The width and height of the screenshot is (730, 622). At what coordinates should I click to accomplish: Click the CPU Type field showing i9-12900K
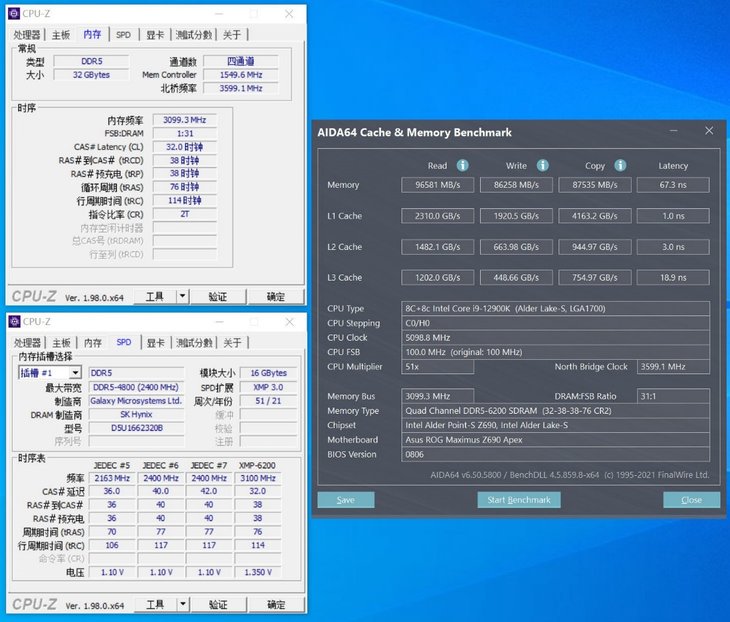point(555,308)
